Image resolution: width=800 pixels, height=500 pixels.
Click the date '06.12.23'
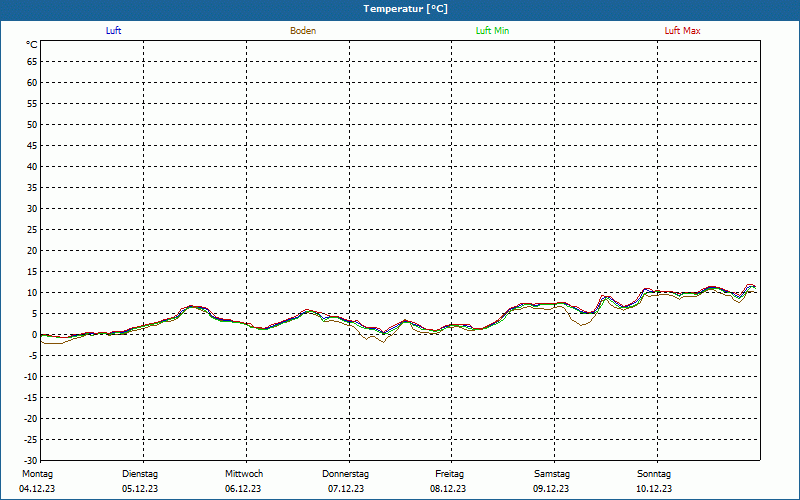pos(243,489)
